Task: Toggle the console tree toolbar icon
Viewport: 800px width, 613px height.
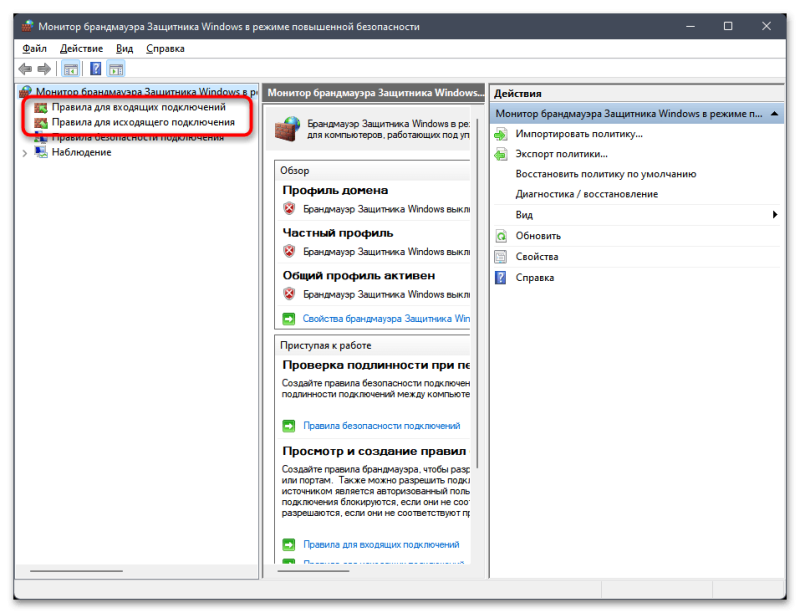Action: click(x=70, y=69)
